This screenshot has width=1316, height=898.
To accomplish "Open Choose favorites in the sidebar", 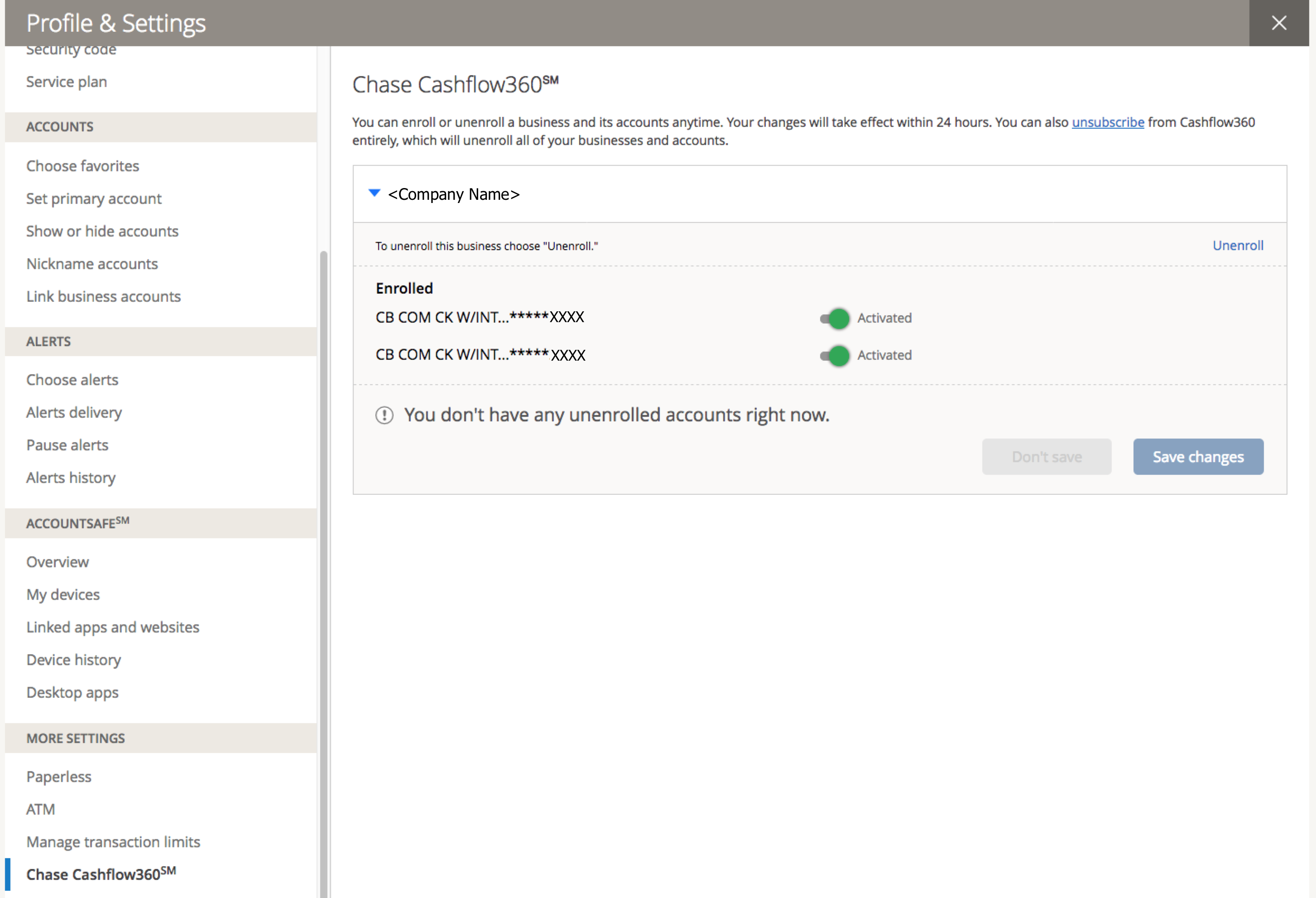I will [x=83, y=166].
